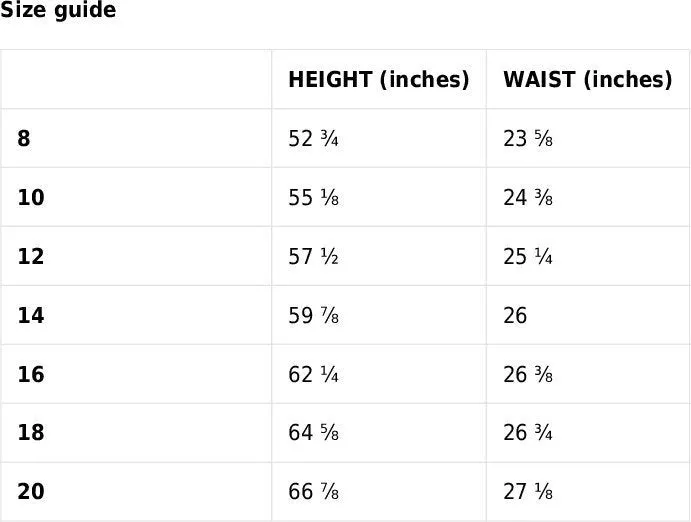The width and height of the screenshot is (691, 522).
Task: Select the 24 ⅜ waist cell
Action: click(528, 197)
